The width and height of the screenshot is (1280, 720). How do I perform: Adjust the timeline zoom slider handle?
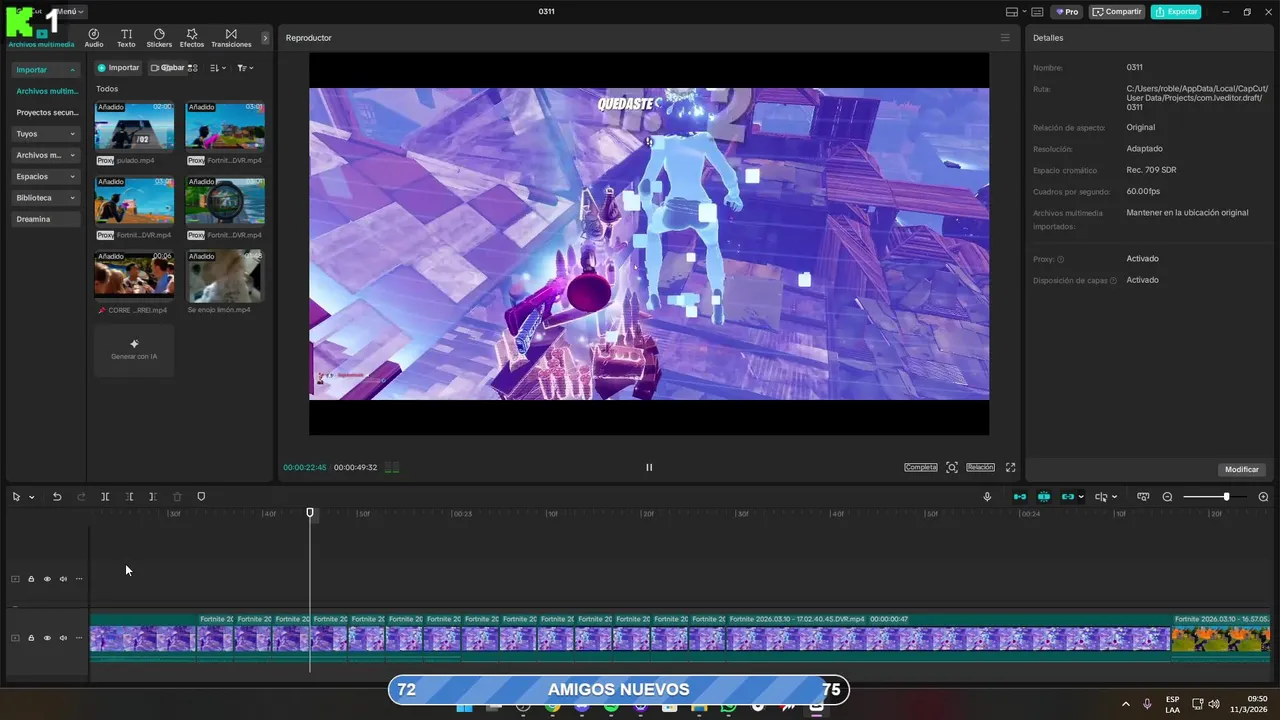point(1226,497)
